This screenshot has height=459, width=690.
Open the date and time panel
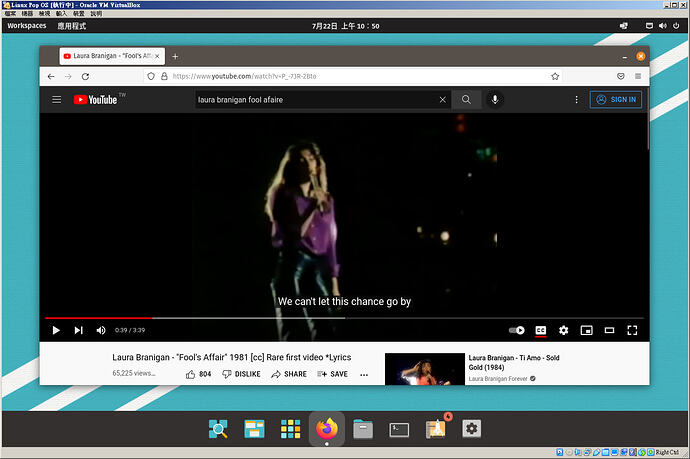point(345,26)
